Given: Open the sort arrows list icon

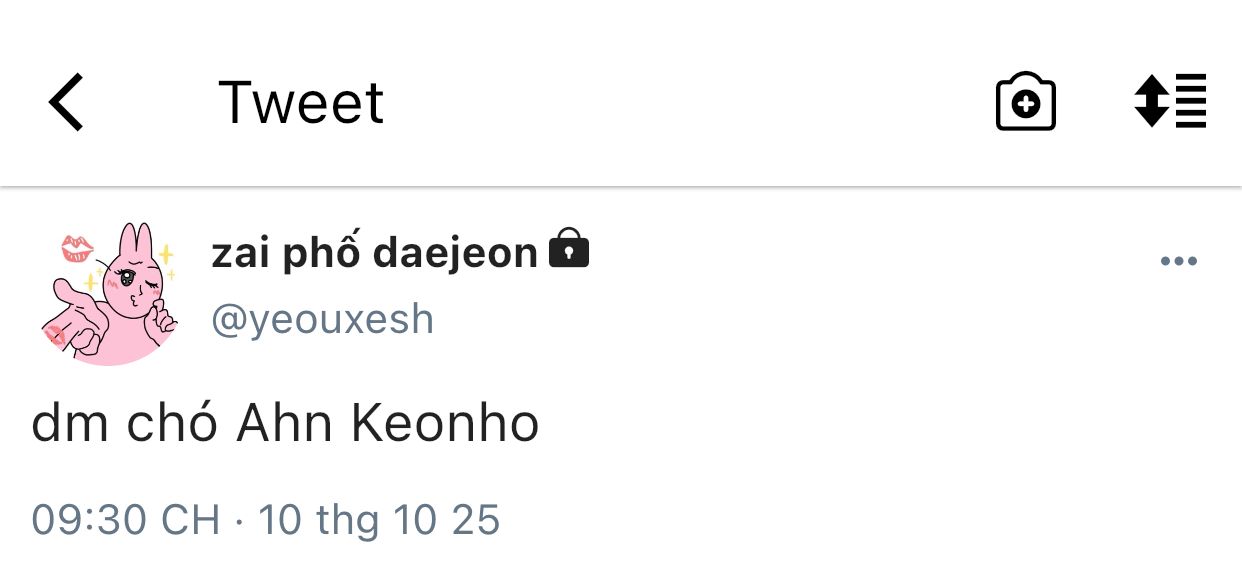Looking at the screenshot, I should tap(1170, 102).
